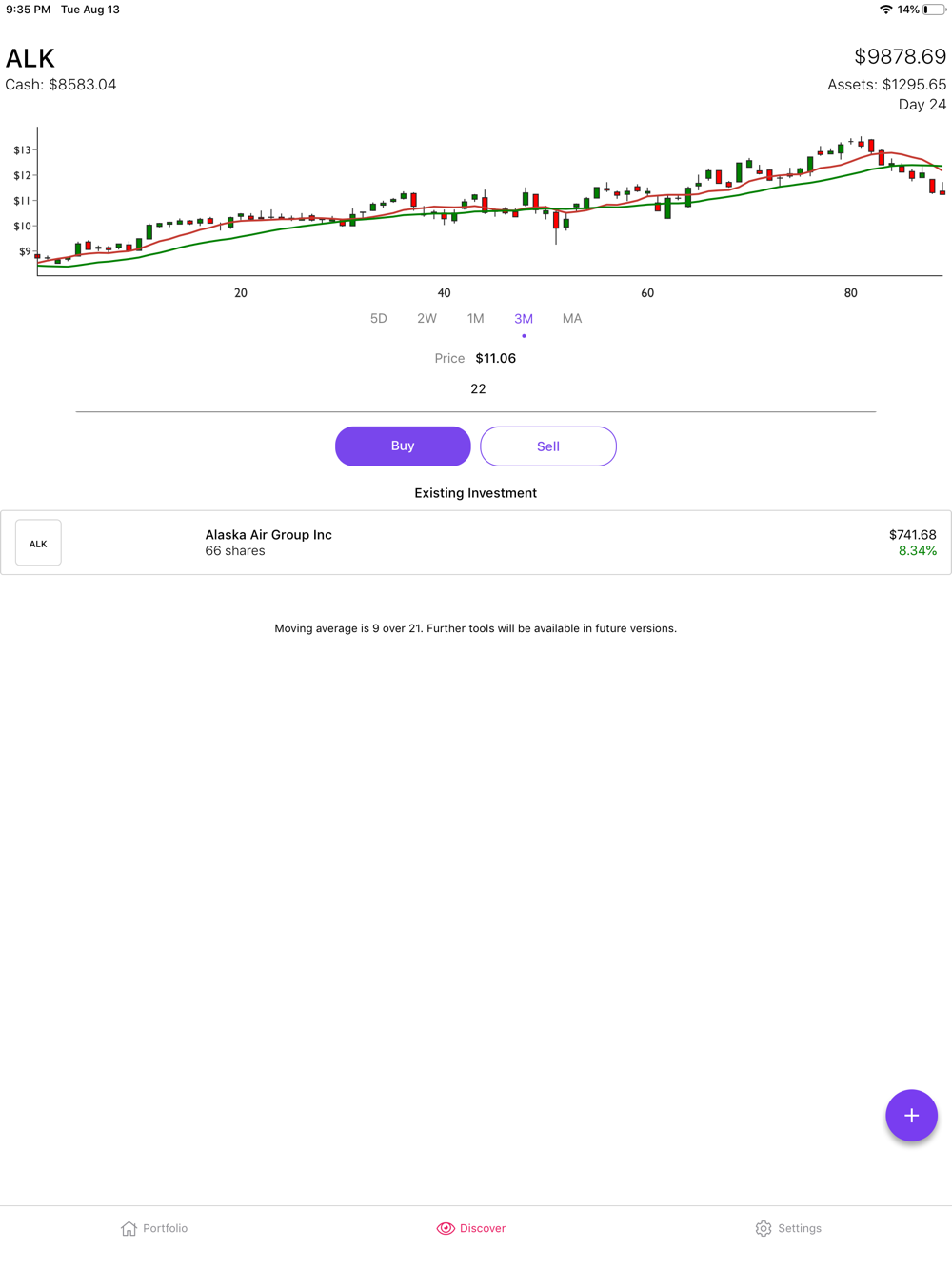Screen dimensions: 952x1270
Task: Tap the 8.34% gain label
Action: tap(917, 551)
